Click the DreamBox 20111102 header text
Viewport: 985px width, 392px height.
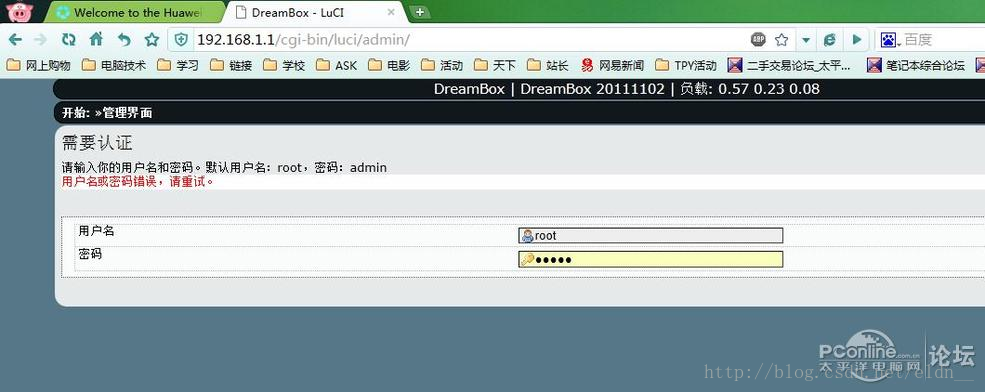[x=592, y=89]
